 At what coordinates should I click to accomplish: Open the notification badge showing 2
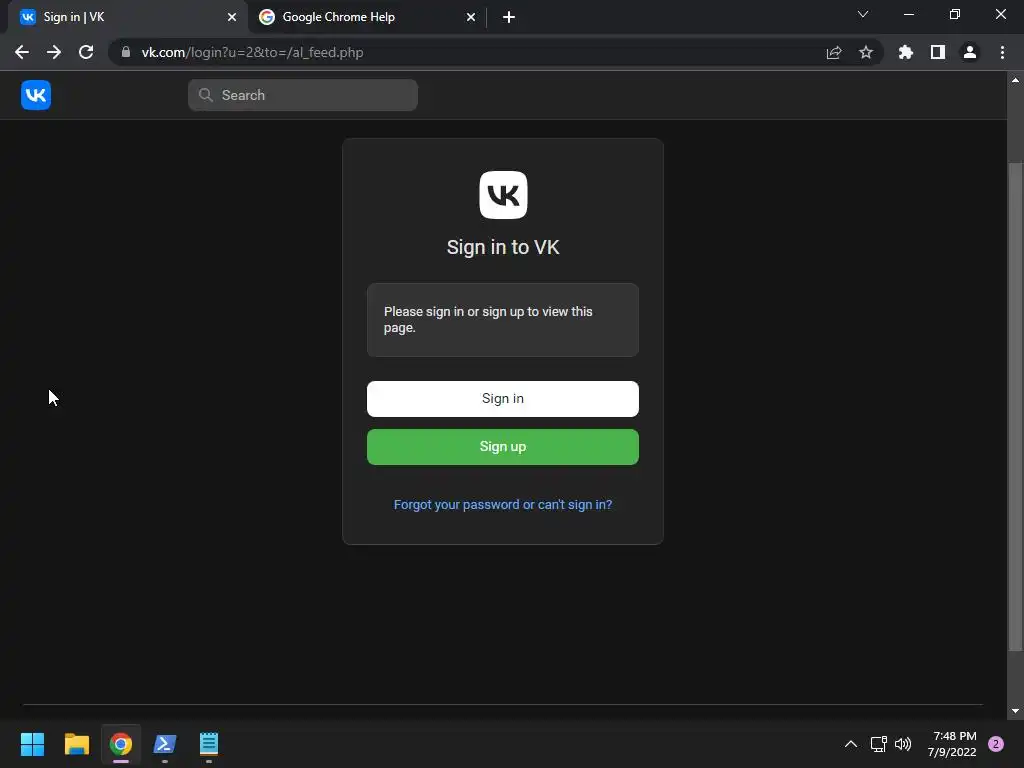[996, 744]
